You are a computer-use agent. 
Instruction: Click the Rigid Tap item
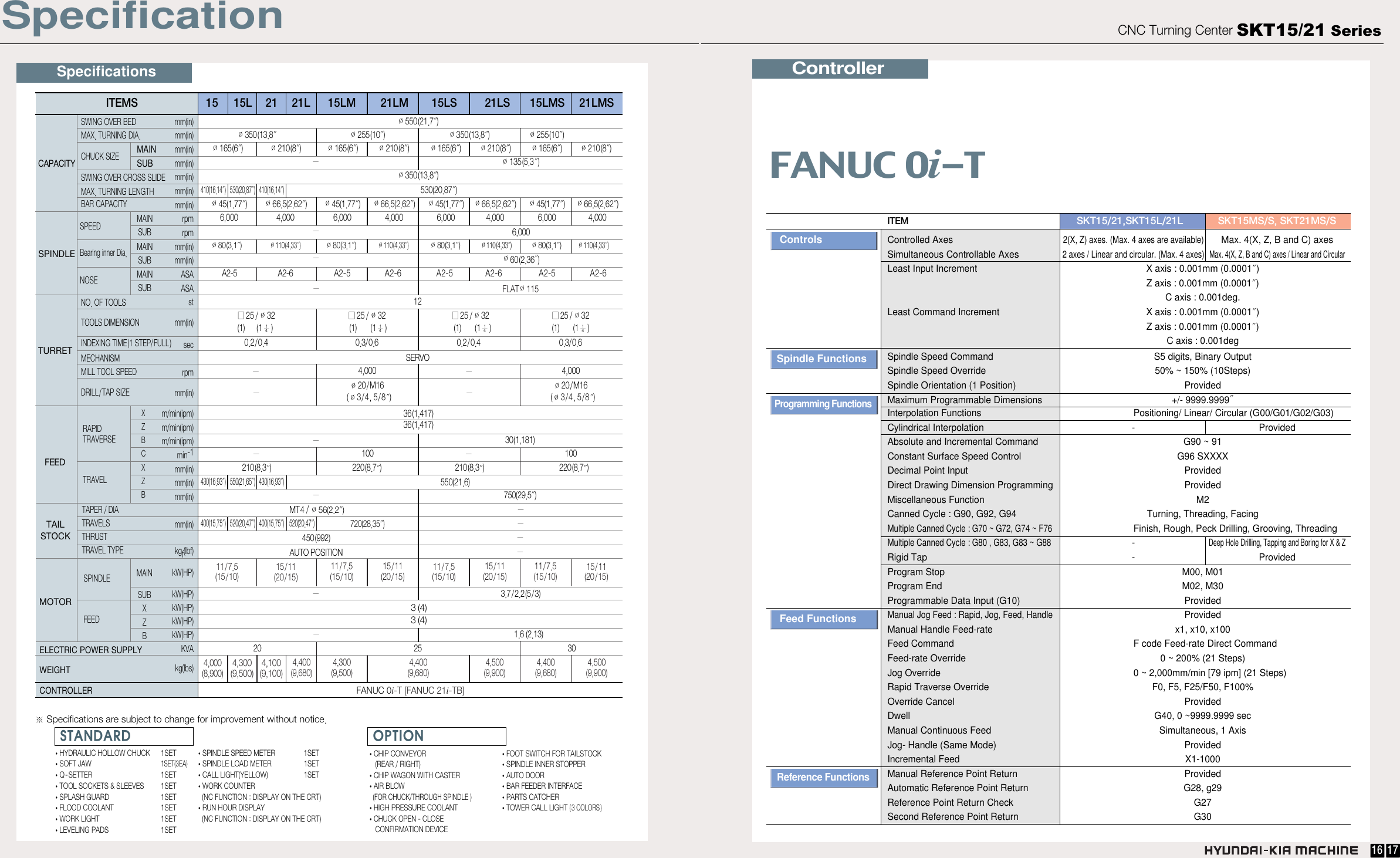coord(907,557)
